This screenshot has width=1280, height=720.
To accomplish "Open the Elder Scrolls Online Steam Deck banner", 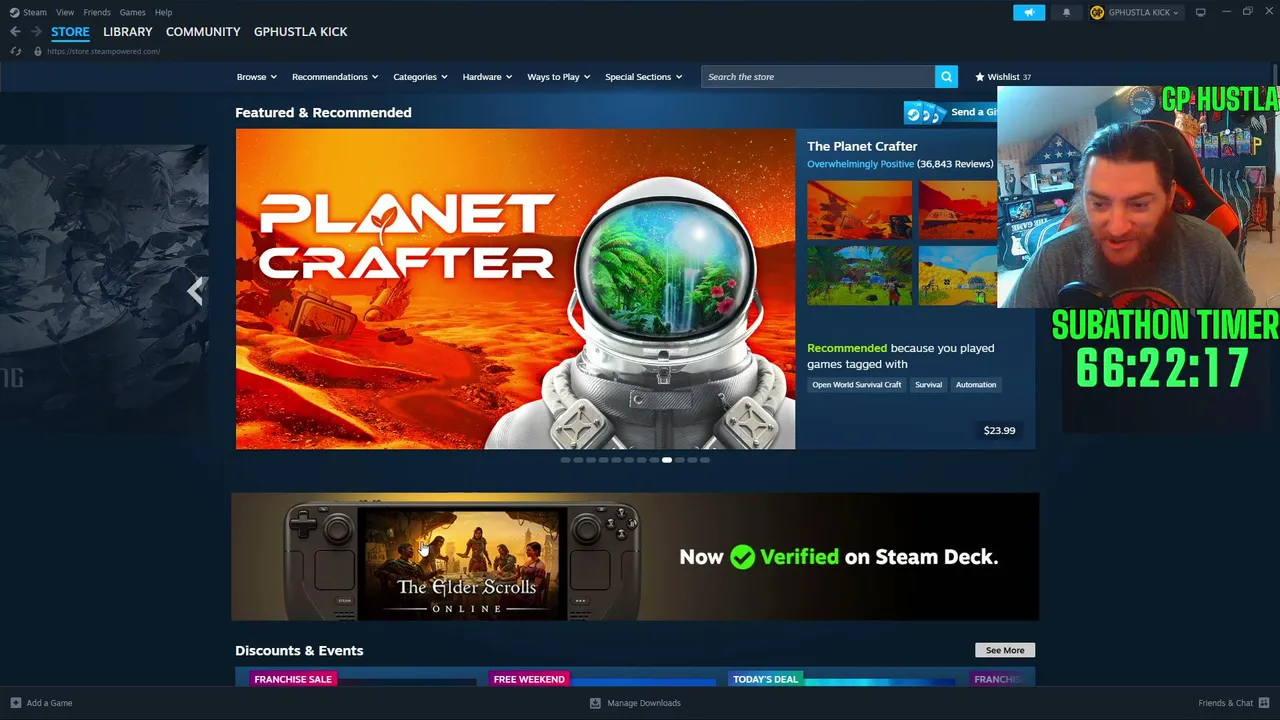I will pyautogui.click(x=635, y=557).
